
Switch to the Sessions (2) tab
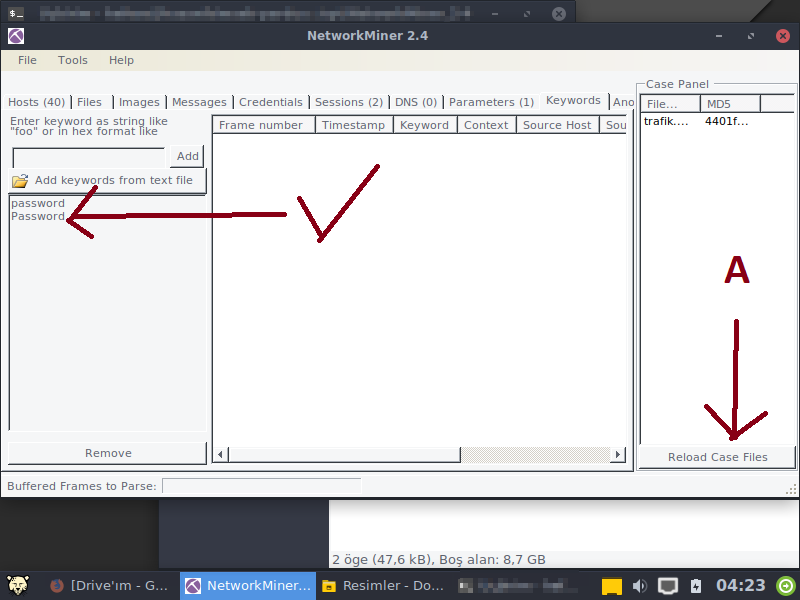348,102
